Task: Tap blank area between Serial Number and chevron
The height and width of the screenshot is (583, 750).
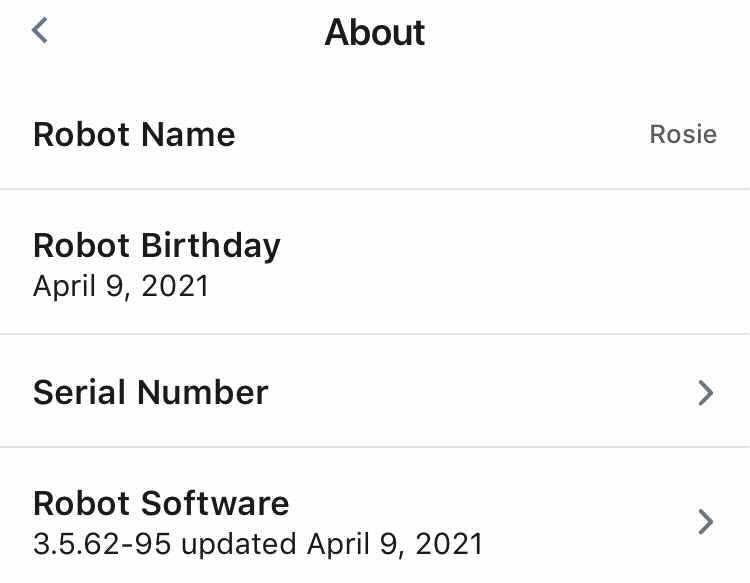Action: pyautogui.click(x=480, y=392)
